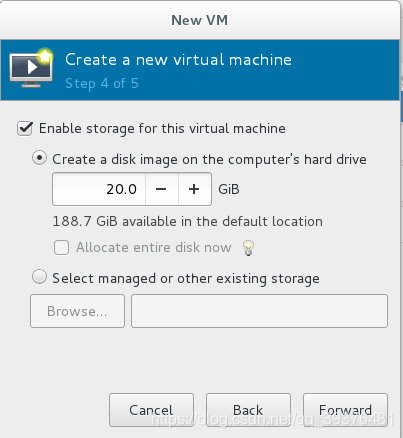Click the 20.0 disk size field
Screen dimensions: 403x438
tap(99, 189)
